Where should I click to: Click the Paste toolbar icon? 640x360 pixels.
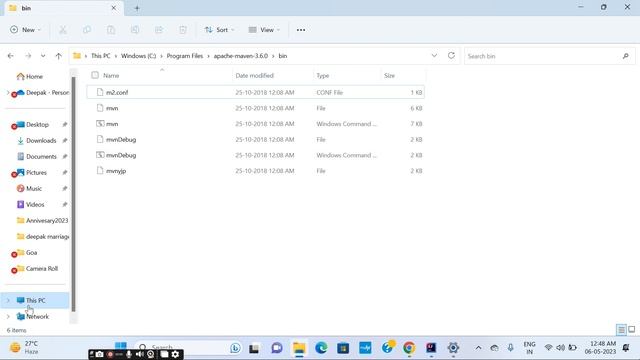point(111,30)
